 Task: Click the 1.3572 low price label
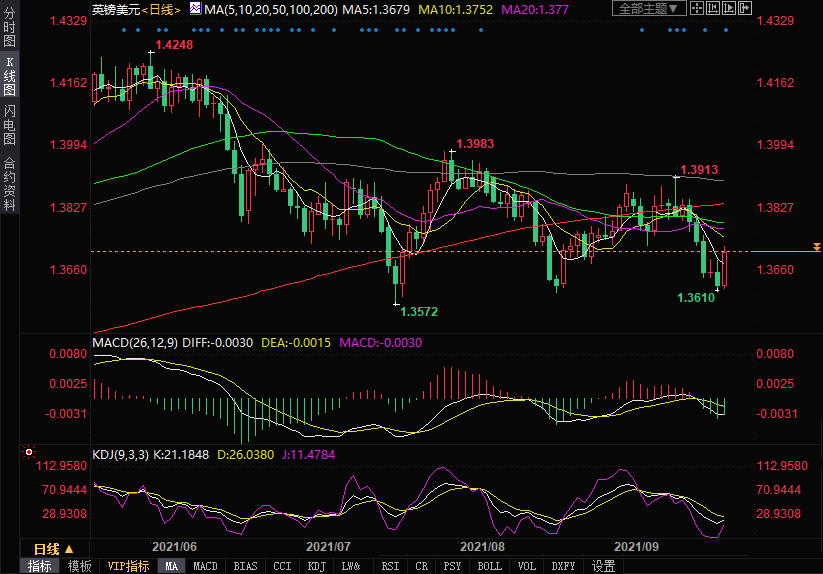coord(419,312)
